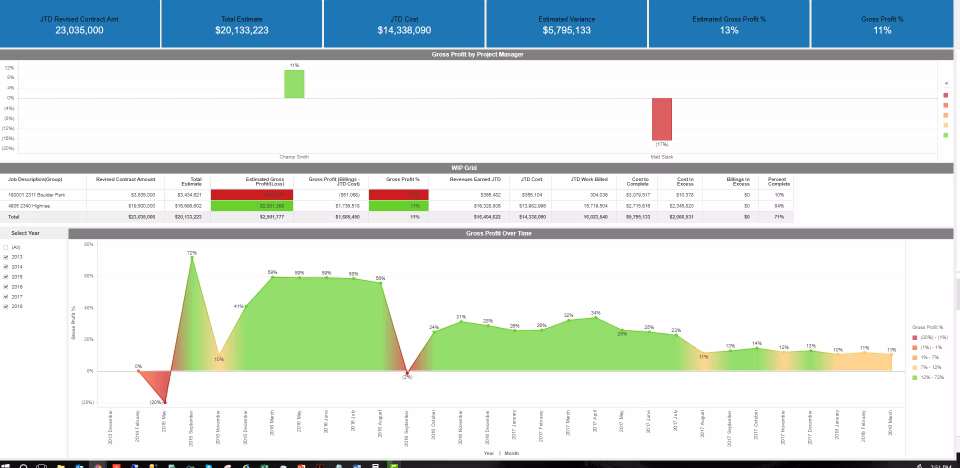Click the Select Year filter heading

(25, 233)
